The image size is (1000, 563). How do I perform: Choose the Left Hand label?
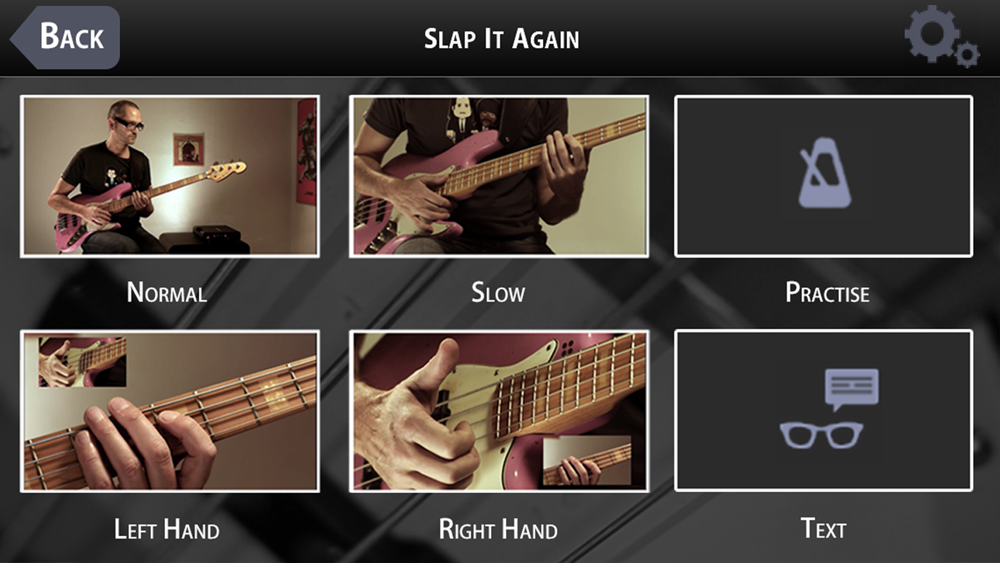[166, 529]
